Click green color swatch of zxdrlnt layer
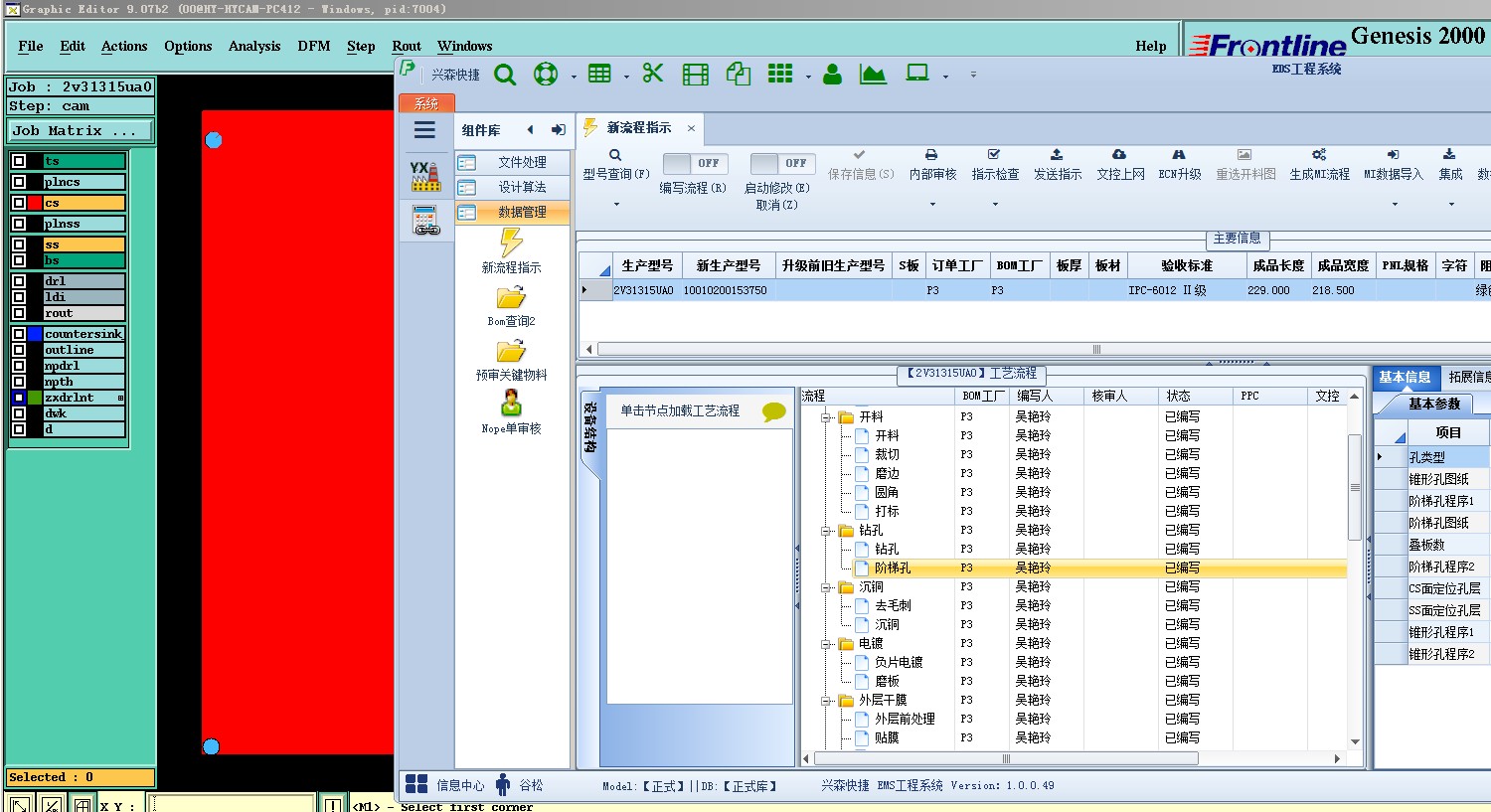This screenshot has width=1491, height=812. pyautogui.click(x=35, y=398)
